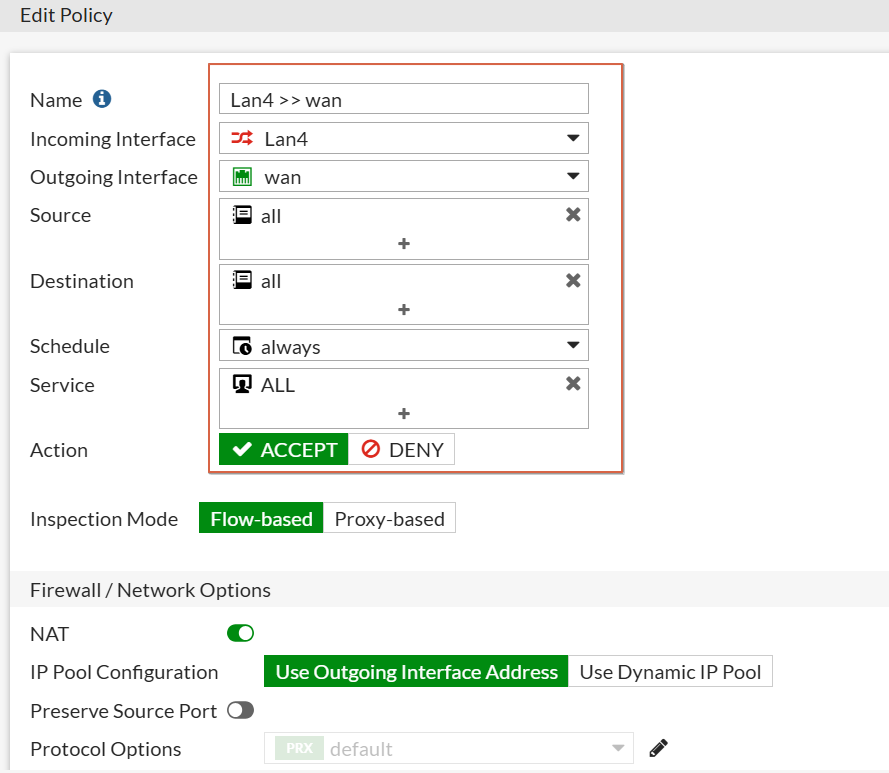Click the Inspection Mode label
The image size is (889, 773).
[104, 519]
